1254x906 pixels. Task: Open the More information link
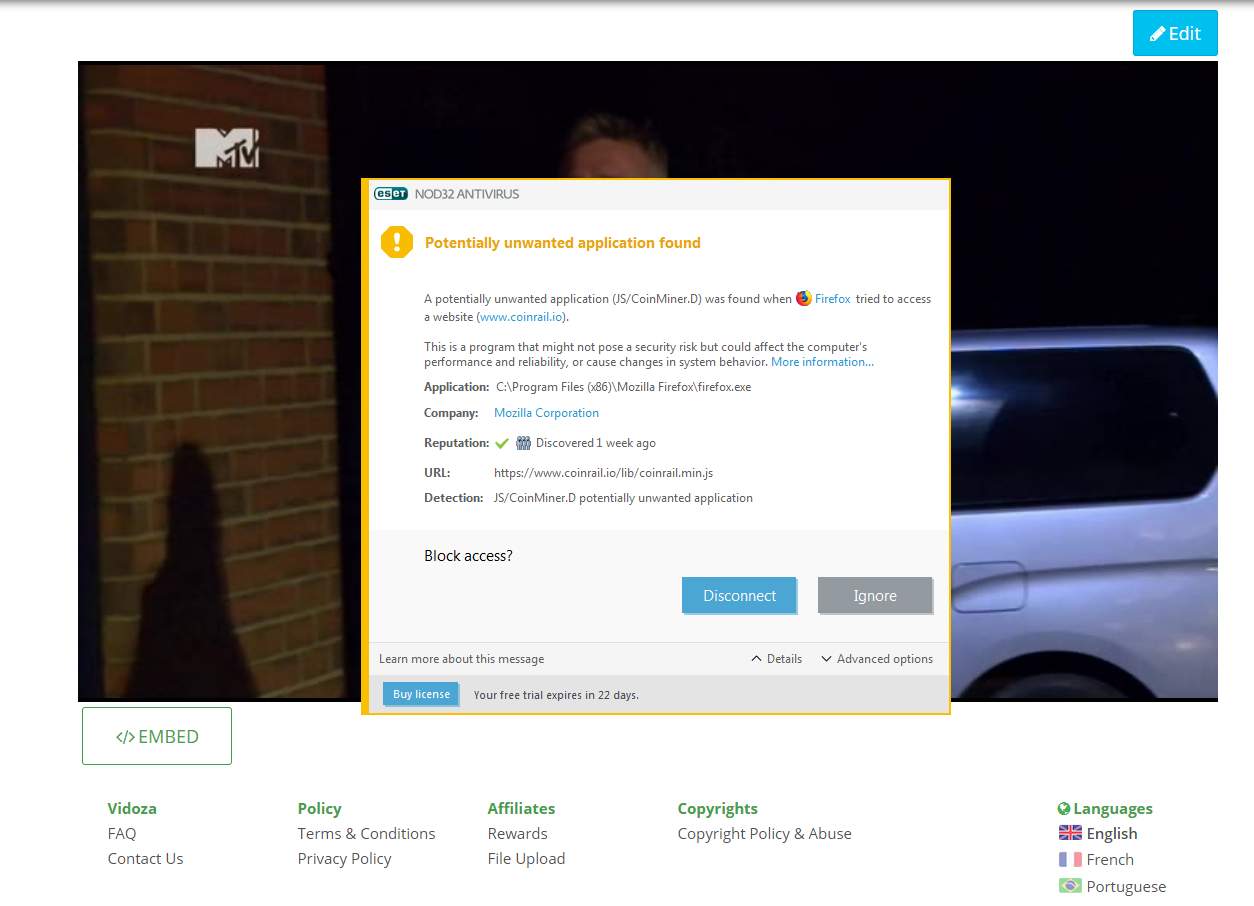point(822,362)
